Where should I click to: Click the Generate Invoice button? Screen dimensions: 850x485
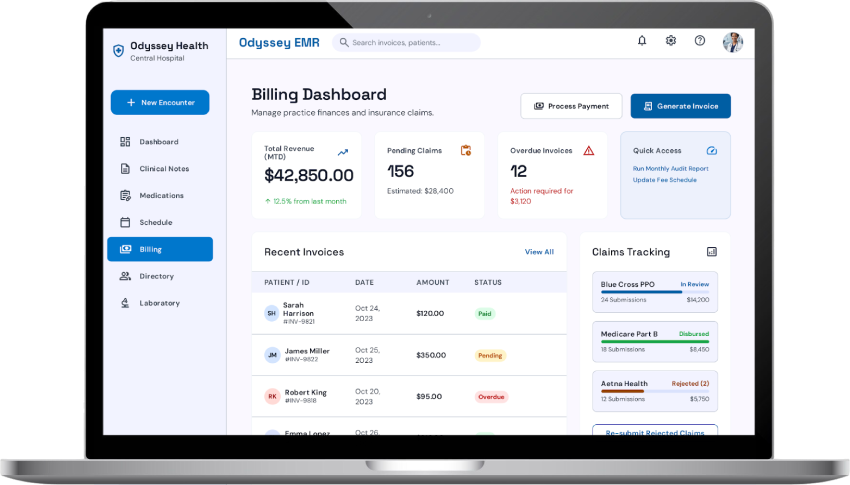[x=680, y=106]
